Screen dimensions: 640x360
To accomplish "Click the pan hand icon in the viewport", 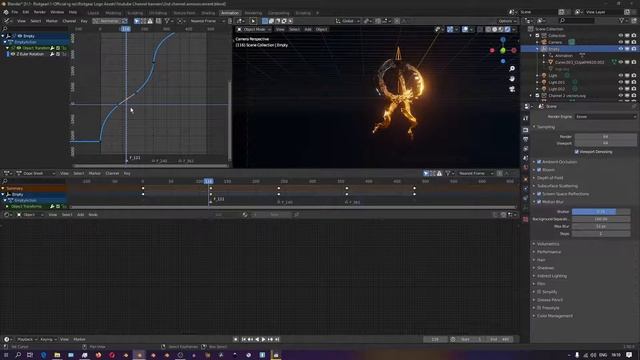I will click(512, 79).
